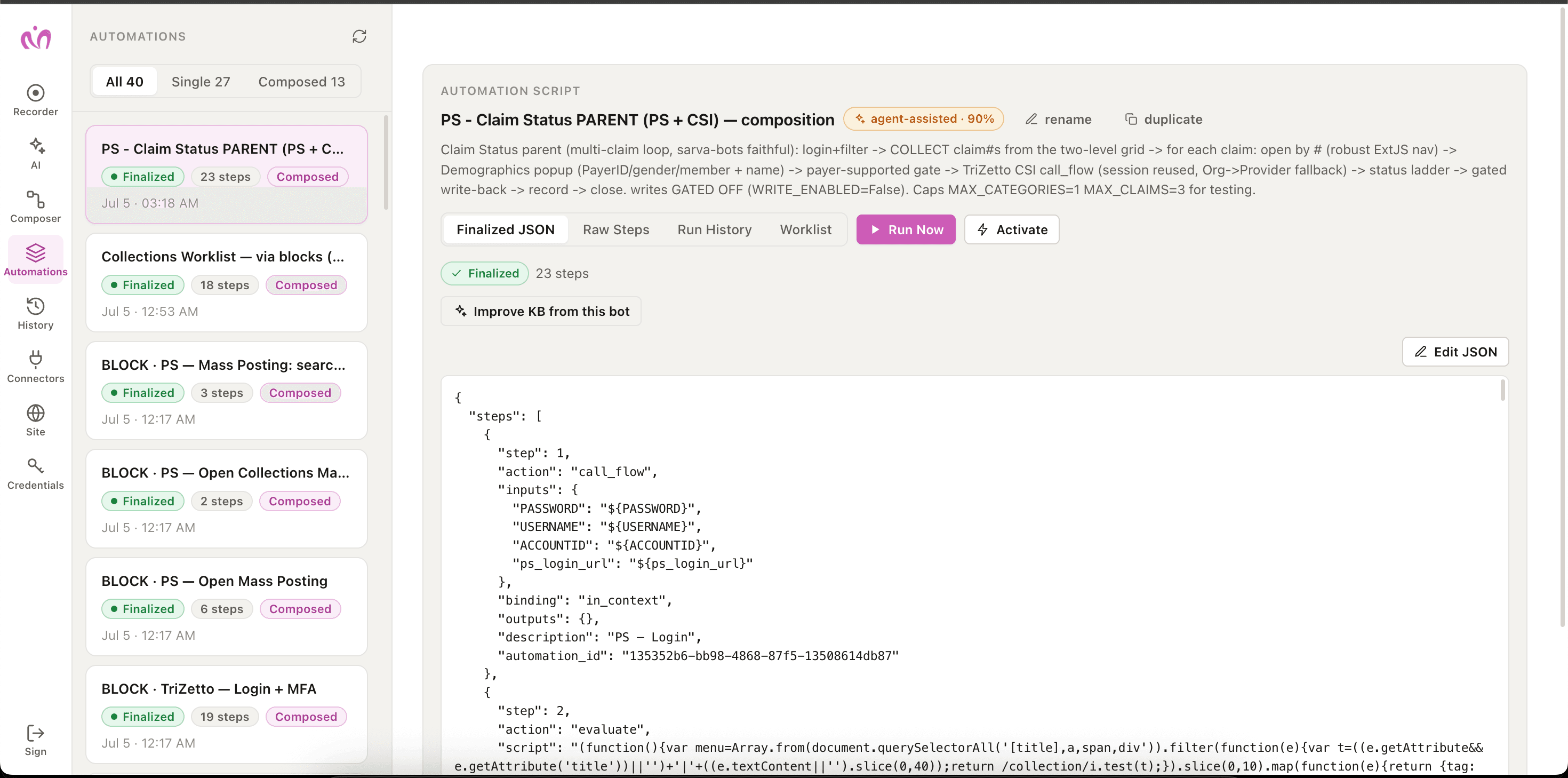This screenshot has height=778, width=1568.
Task: Open the Connectors plug icon
Action: click(35, 367)
